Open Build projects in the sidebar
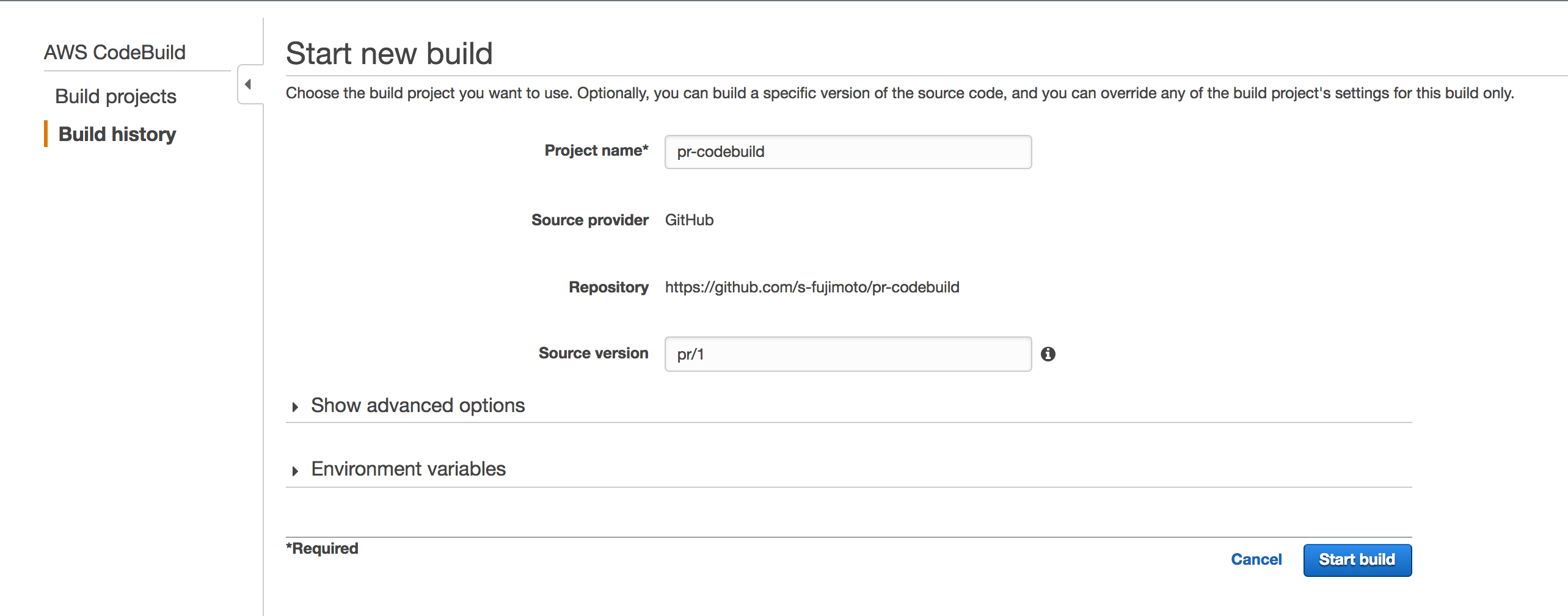 [115, 96]
